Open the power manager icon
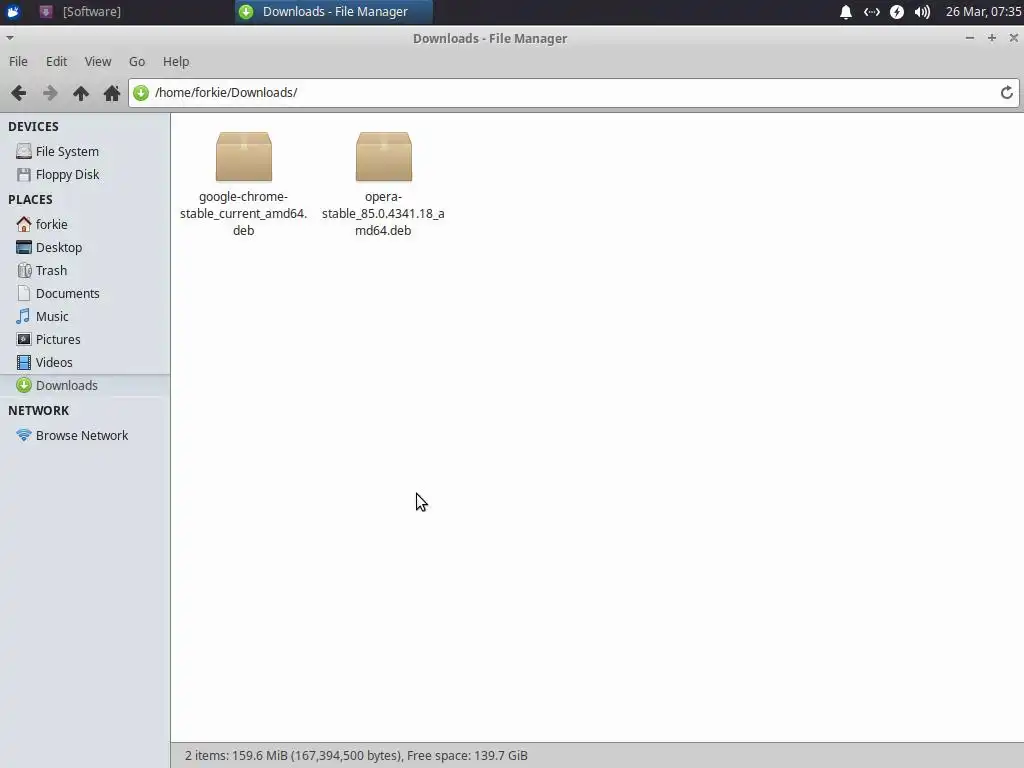Screen dimensions: 1024x768 [897, 12]
